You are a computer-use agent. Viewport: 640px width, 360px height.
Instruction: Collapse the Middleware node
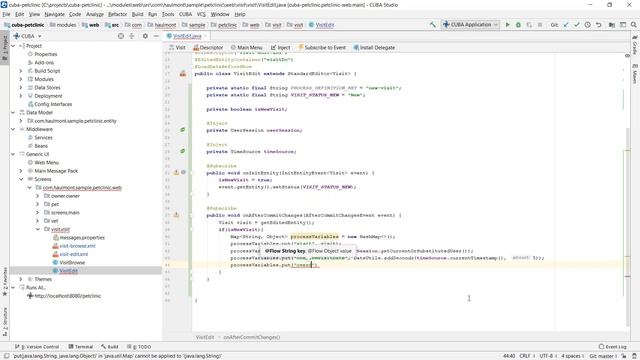tap(13, 129)
